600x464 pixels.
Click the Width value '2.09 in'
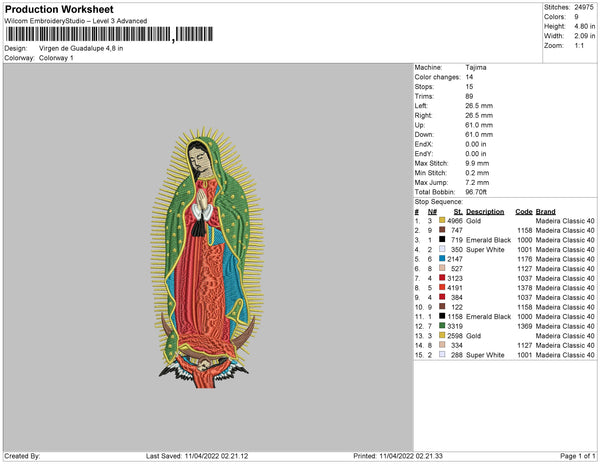584,36
